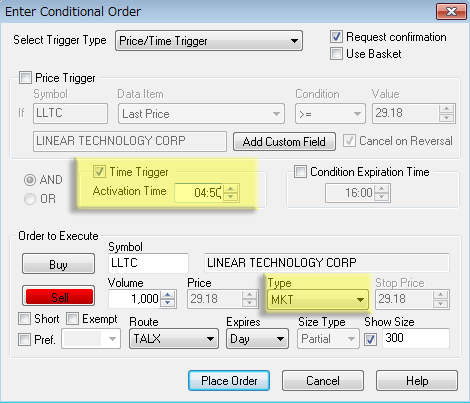This screenshot has height=403, width=470.
Task: Toggle the Show Size checkbox
Action: [x=371, y=339]
